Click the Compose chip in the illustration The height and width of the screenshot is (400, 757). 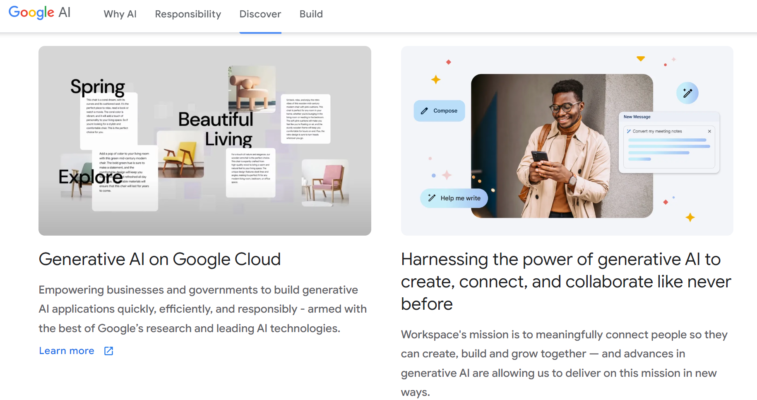[439, 110]
